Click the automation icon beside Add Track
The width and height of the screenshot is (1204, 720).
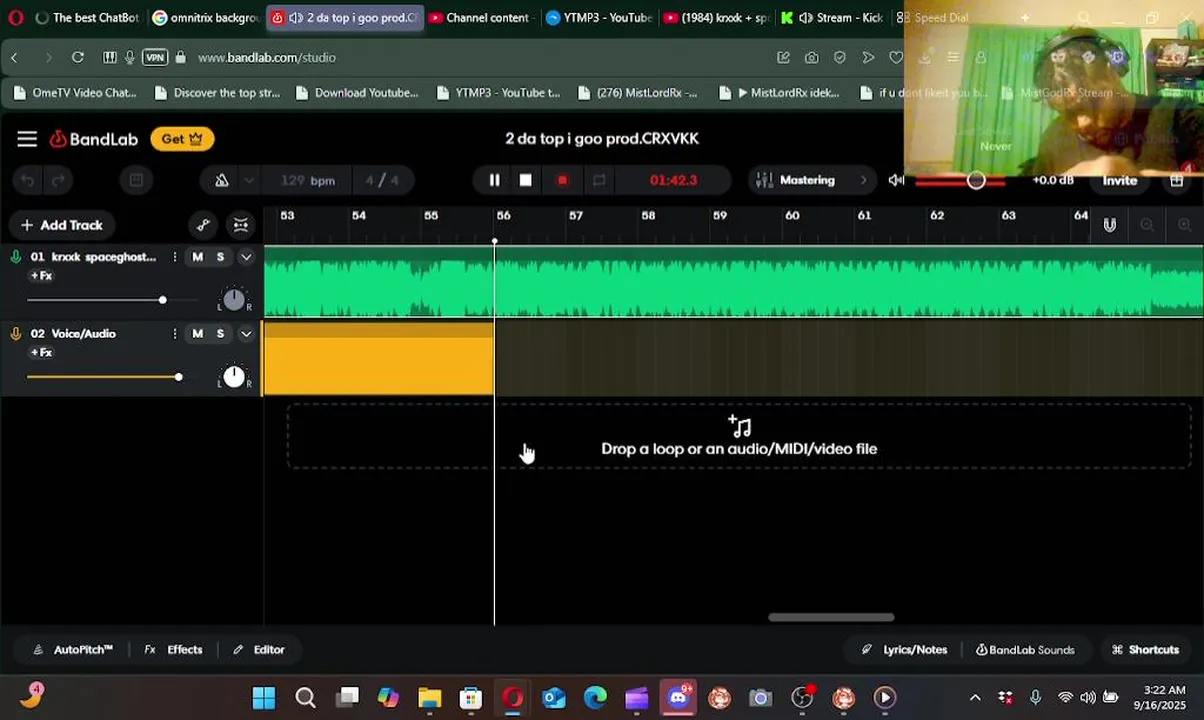[203, 225]
